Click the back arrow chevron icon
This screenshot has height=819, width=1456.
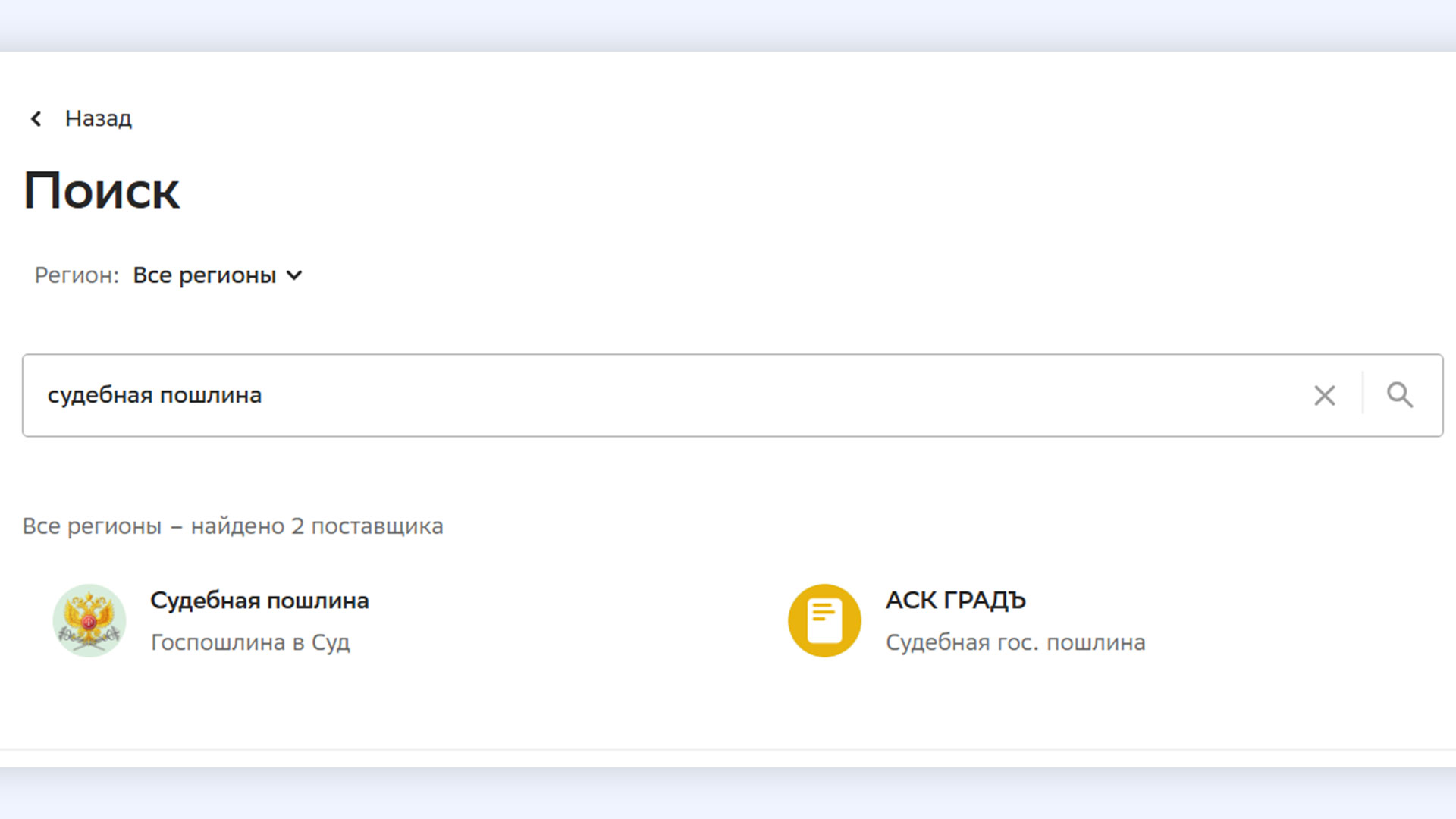click(x=36, y=119)
